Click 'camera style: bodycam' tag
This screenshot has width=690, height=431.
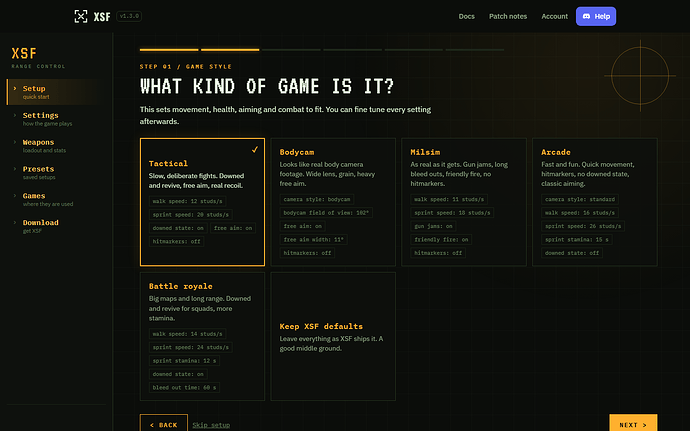(x=317, y=199)
